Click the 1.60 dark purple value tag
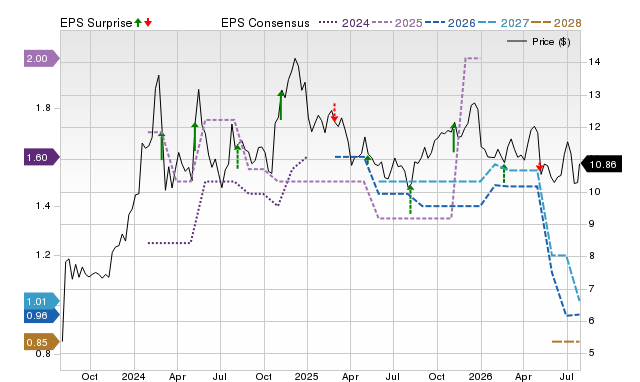Viewport: 640px width, 382px height. tap(42, 157)
